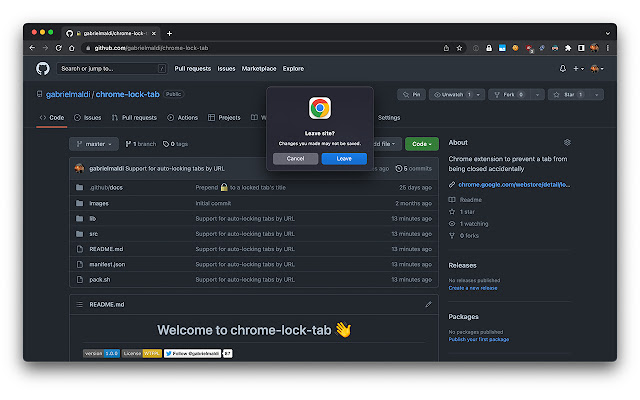Open the green Code dropdown
This screenshot has width=640, height=400.
click(x=421, y=144)
